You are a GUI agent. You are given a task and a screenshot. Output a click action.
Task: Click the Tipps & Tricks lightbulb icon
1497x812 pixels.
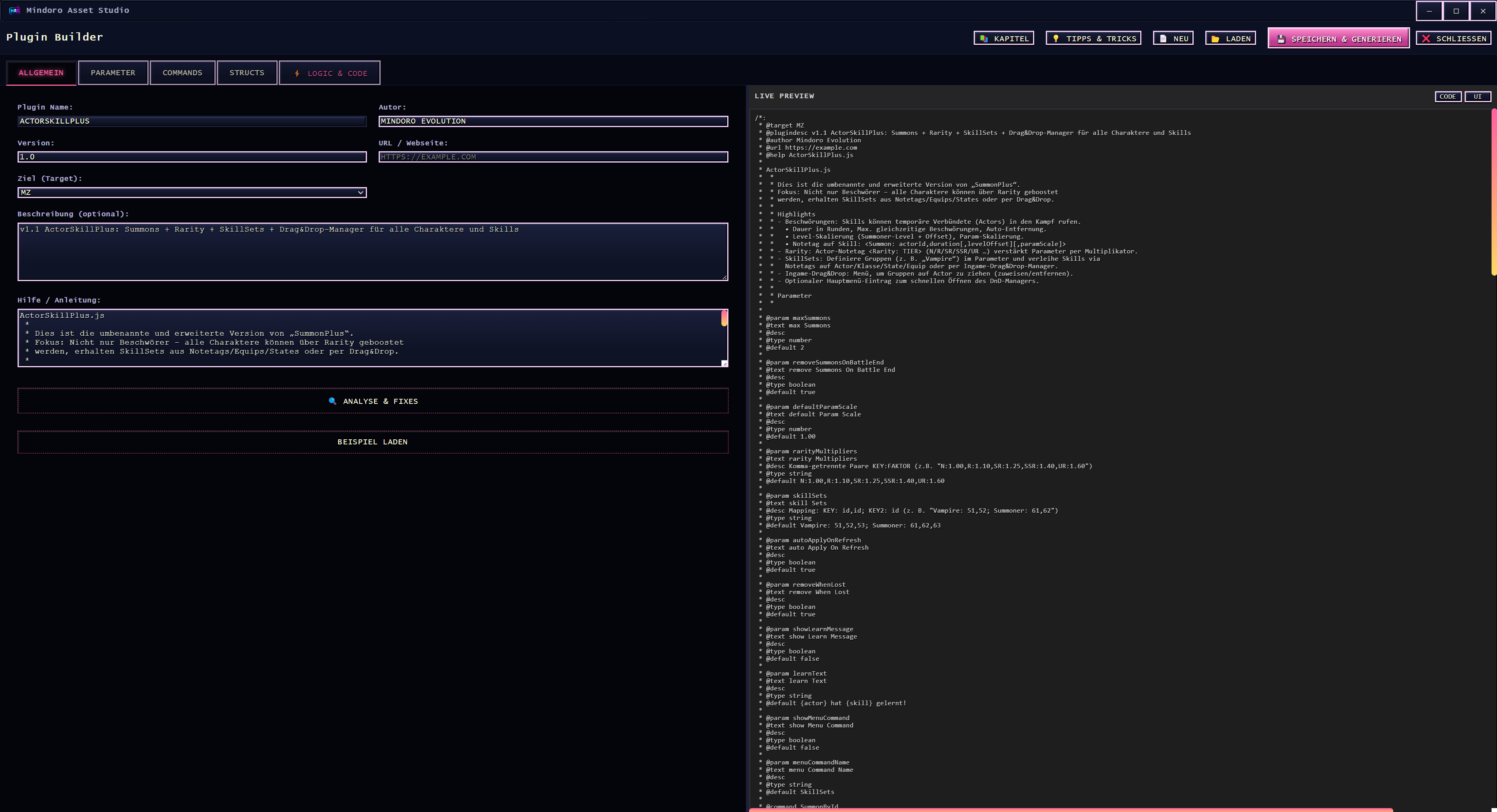point(1056,38)
